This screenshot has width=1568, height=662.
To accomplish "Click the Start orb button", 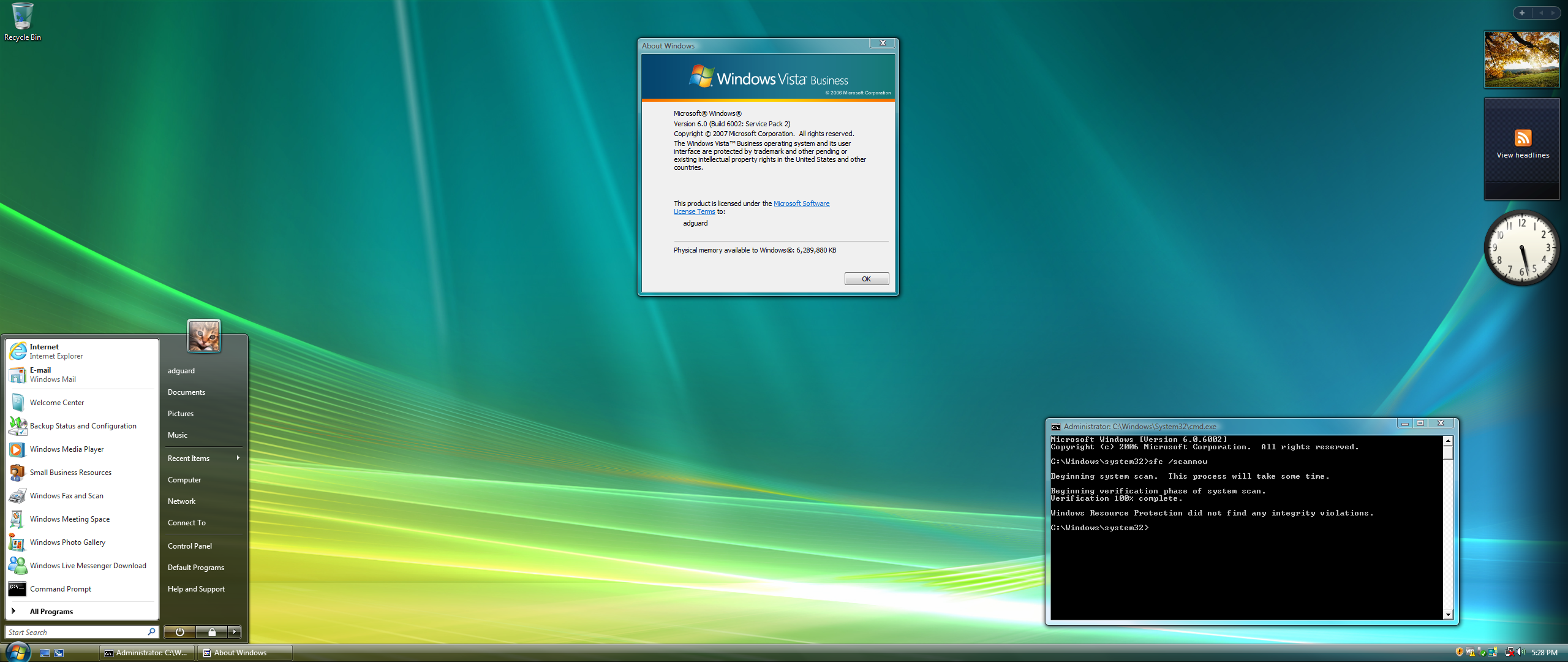I will tap(18, 652).
